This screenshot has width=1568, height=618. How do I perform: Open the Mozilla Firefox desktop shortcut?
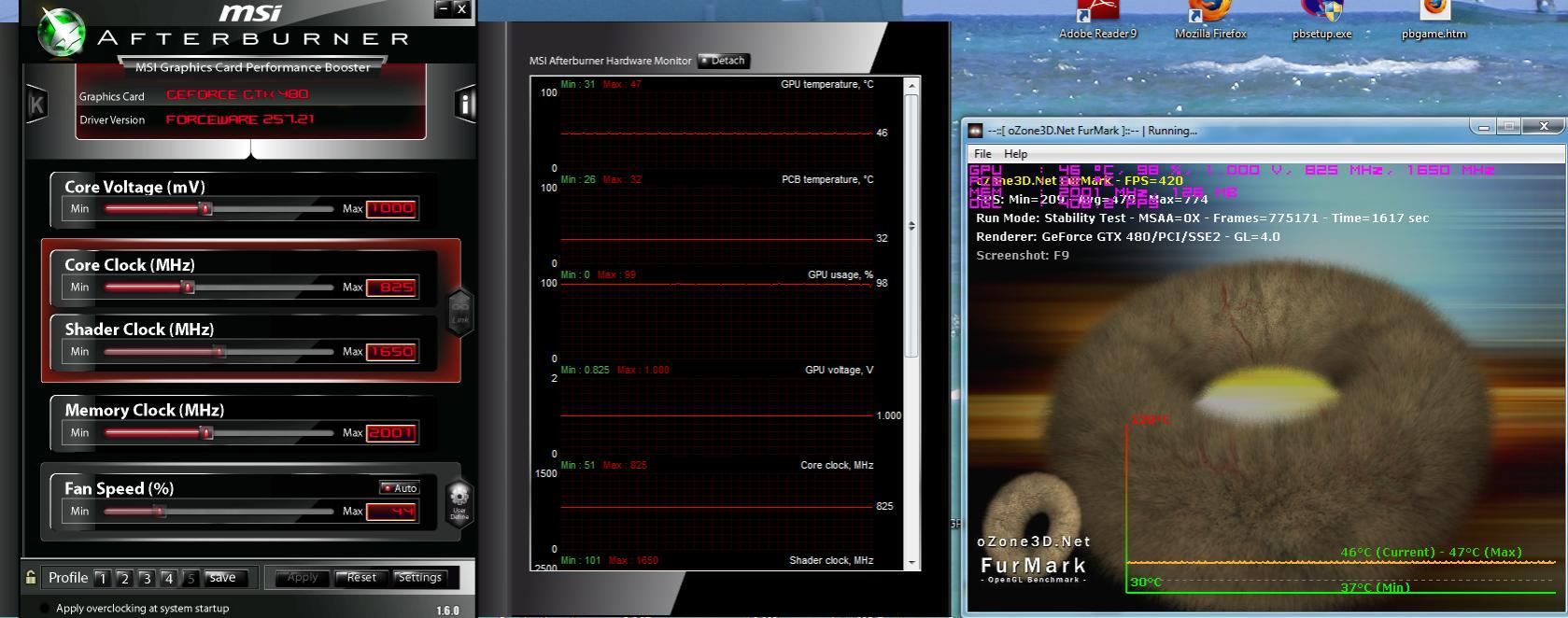(1210, 20)
